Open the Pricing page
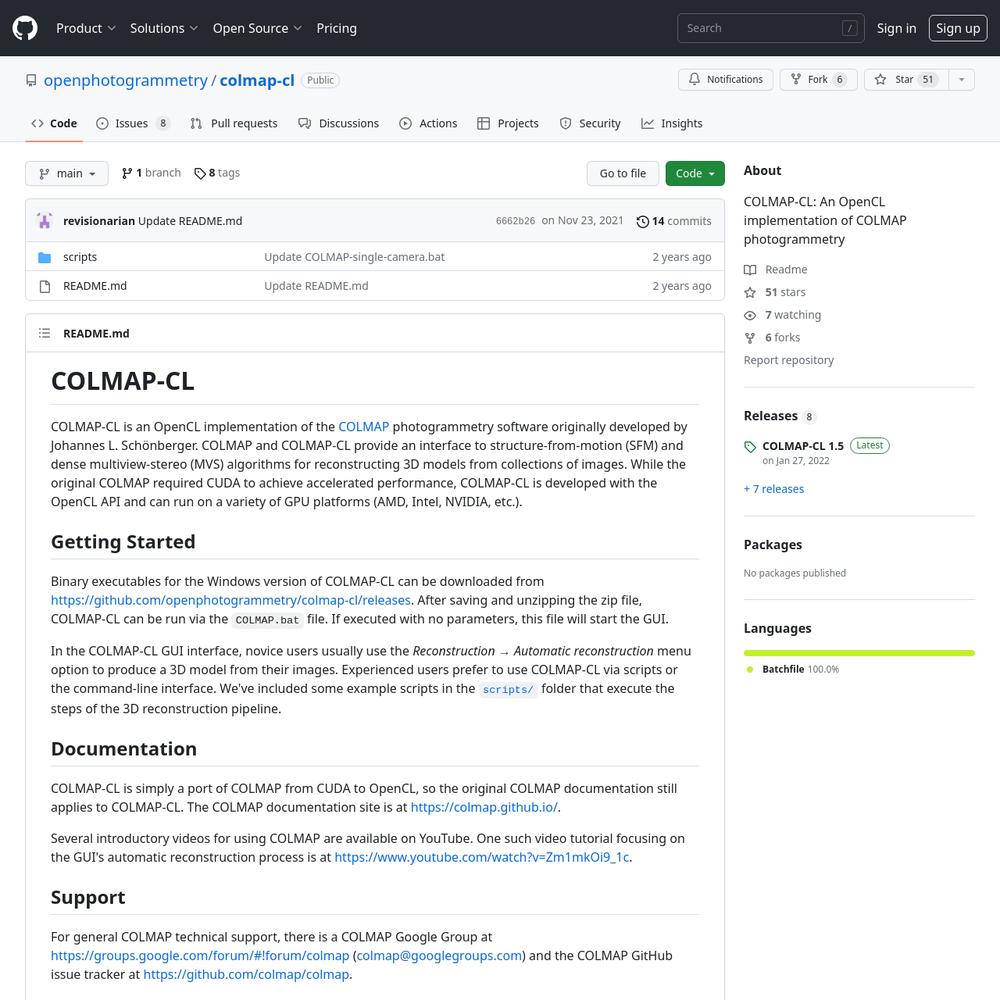This screenshot has height=1000, width=1000. 336,28
